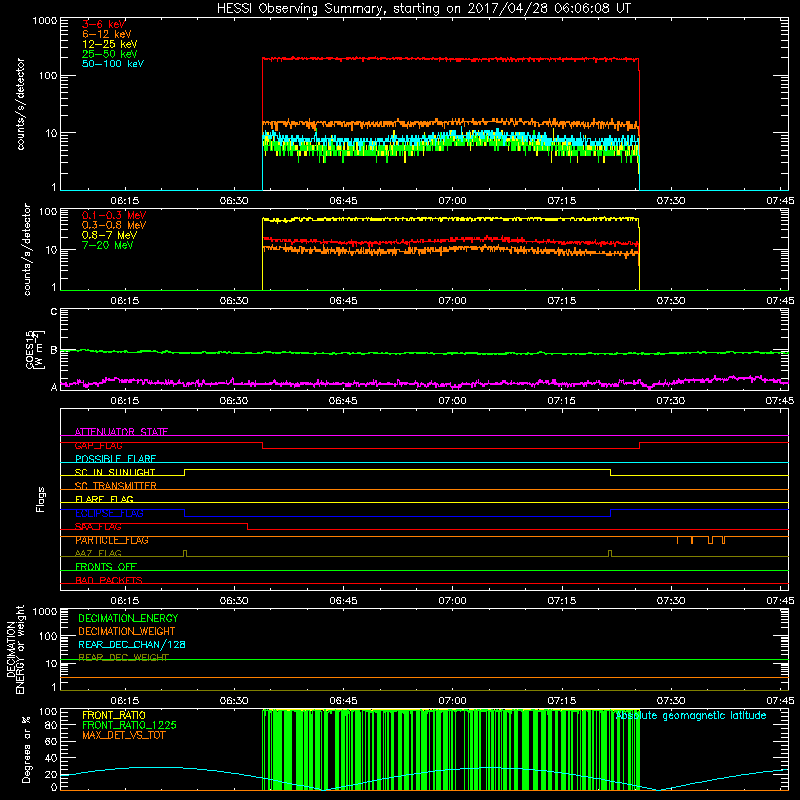Pick the SAA_FLAG label
The width and height of the screenshot is (800, 800).
click(x=98, y=527)
